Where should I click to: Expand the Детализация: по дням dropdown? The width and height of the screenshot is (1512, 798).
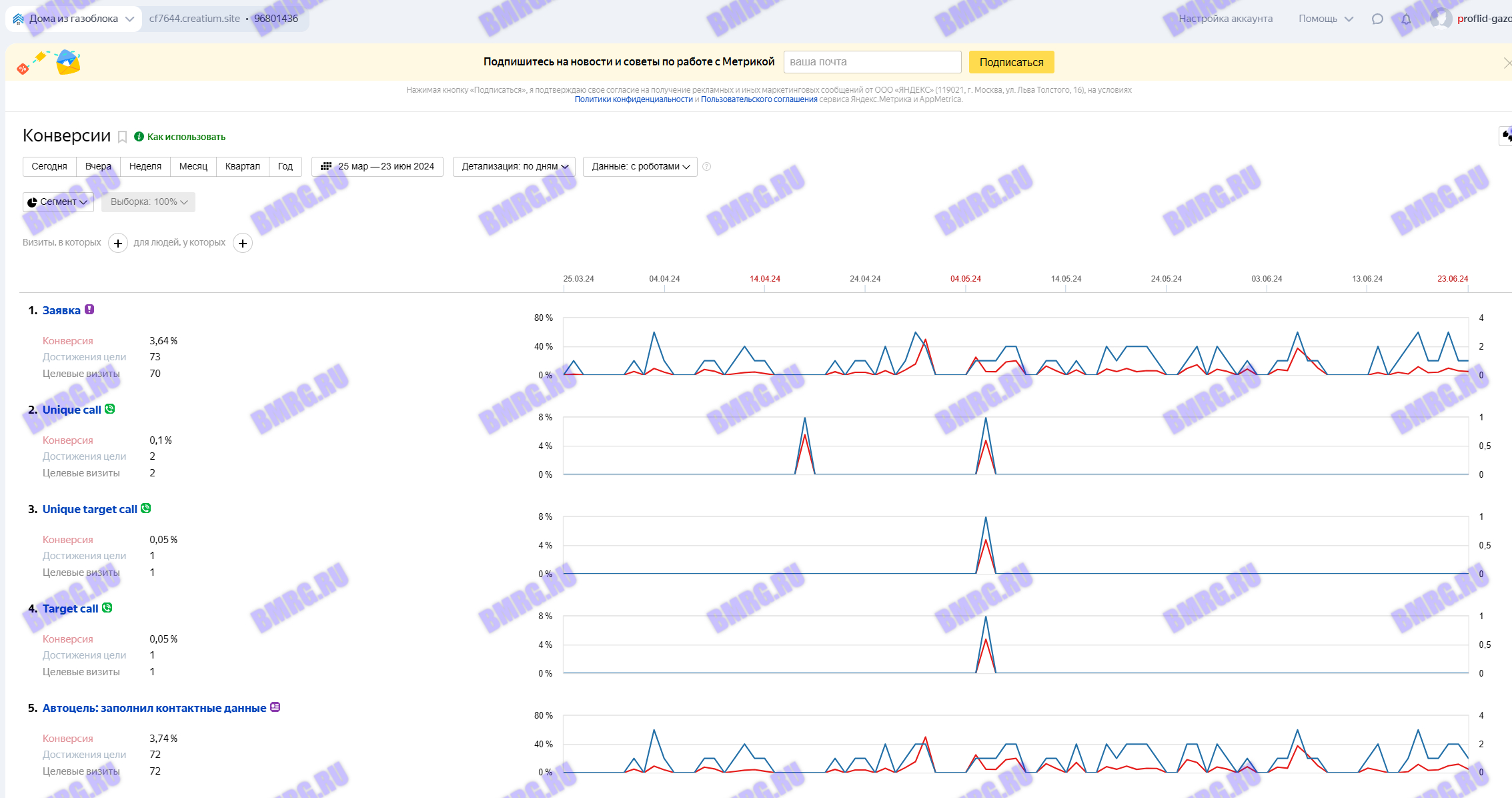click(514, 167)
